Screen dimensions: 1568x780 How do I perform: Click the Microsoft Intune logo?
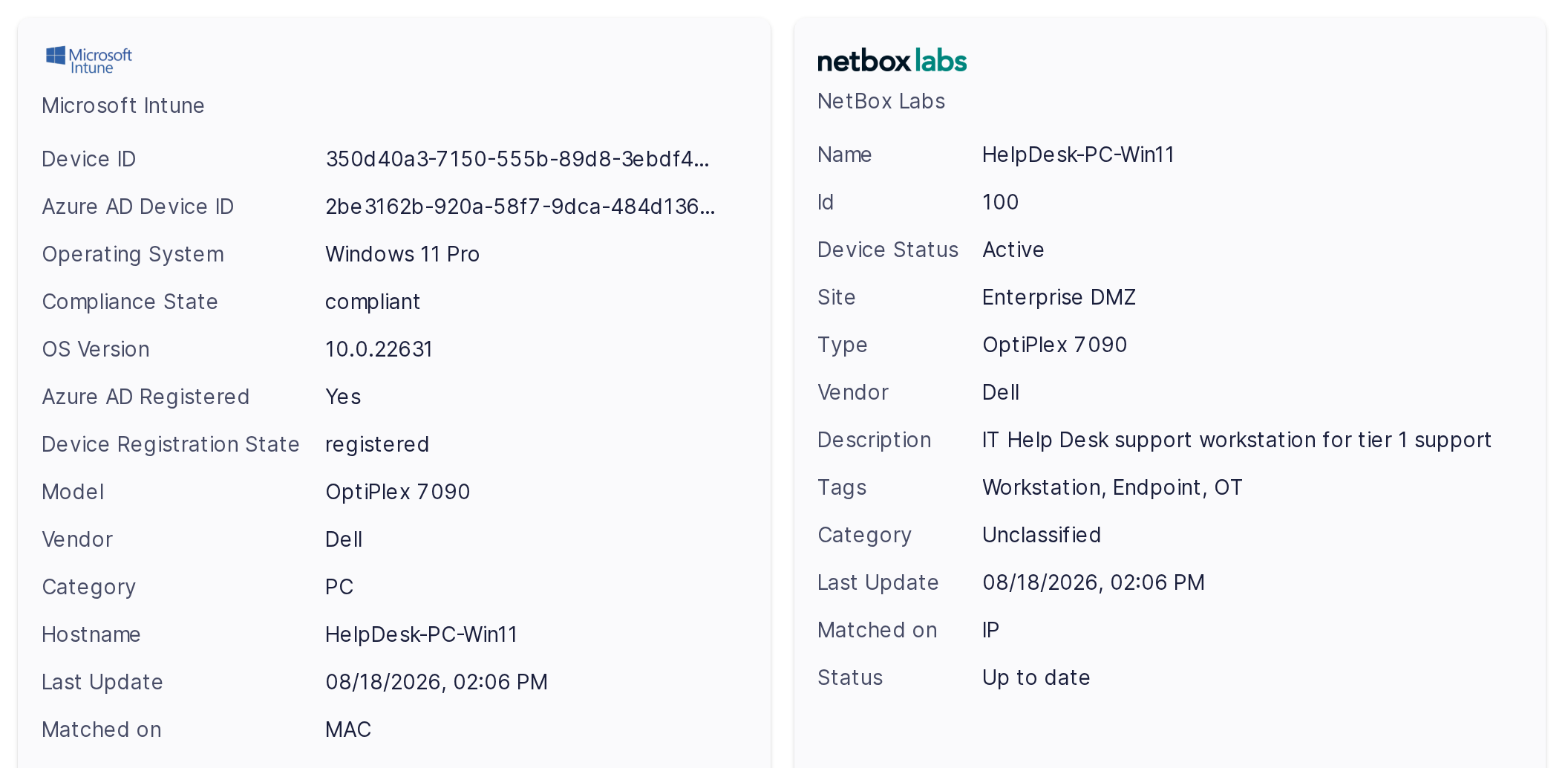(x=89, y=59)
